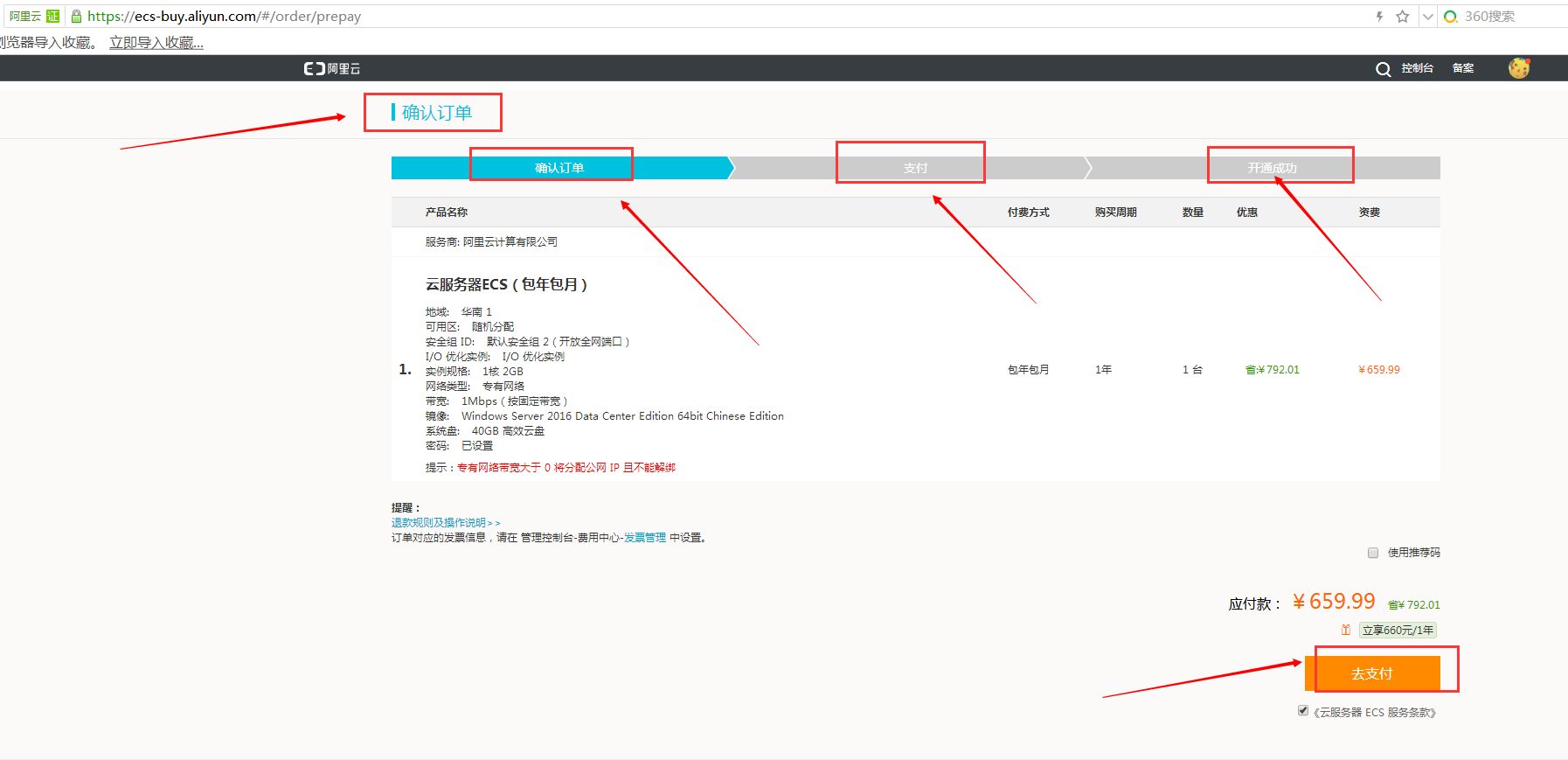Click the green padlock security icon
The height and width of the screenshot is (760, 1568).
point(76,17)
